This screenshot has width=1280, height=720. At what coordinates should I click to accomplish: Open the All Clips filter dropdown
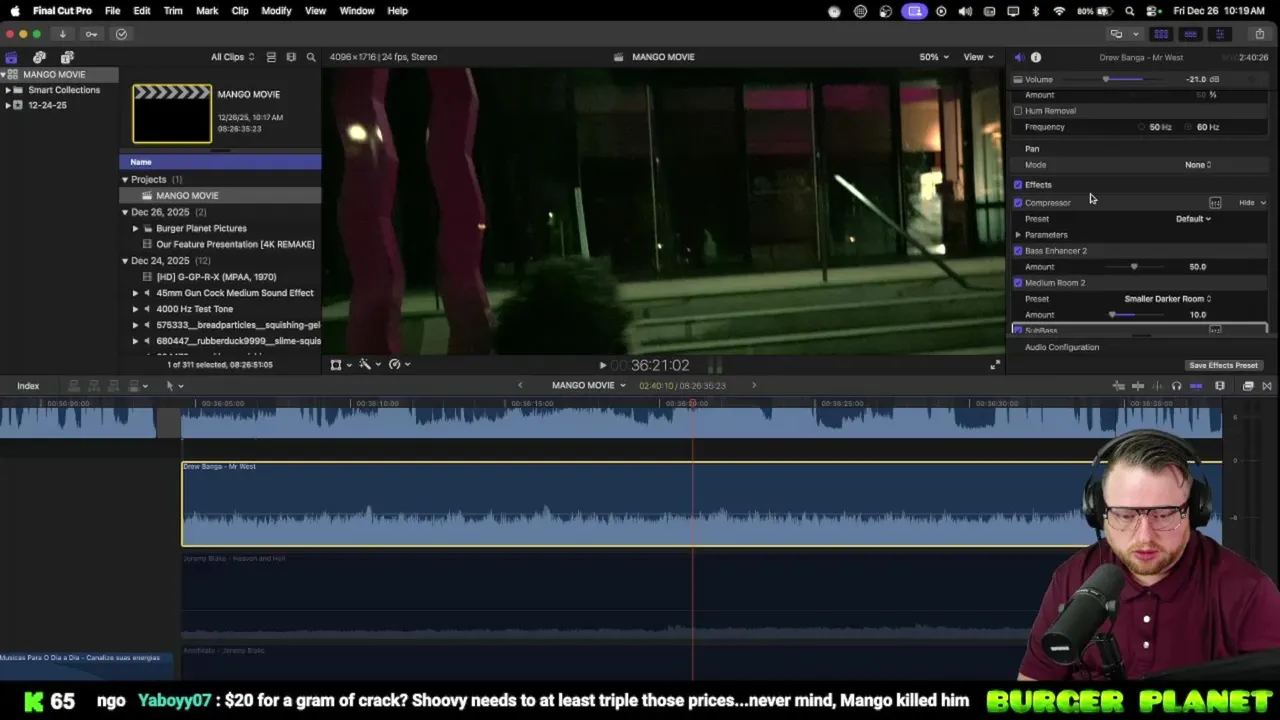tap(232, 57)
